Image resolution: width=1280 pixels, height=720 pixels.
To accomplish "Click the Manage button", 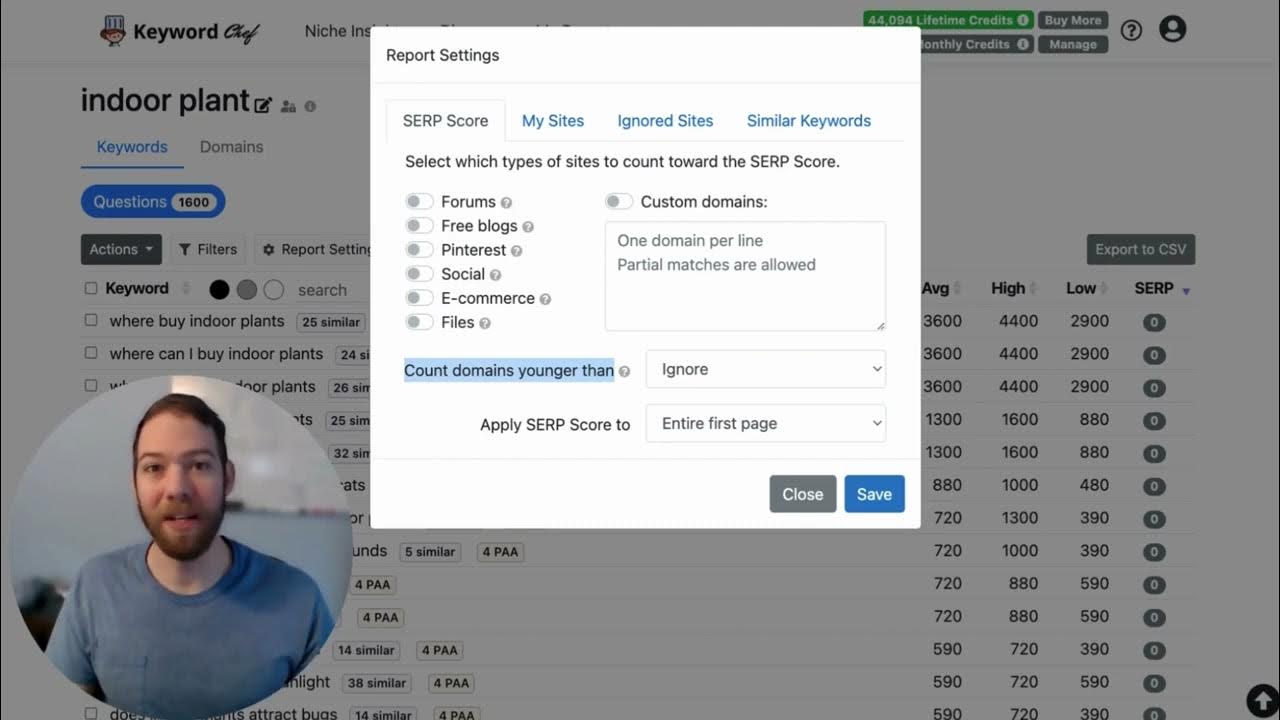I will pyautogui.click(x=1073, y=44).
